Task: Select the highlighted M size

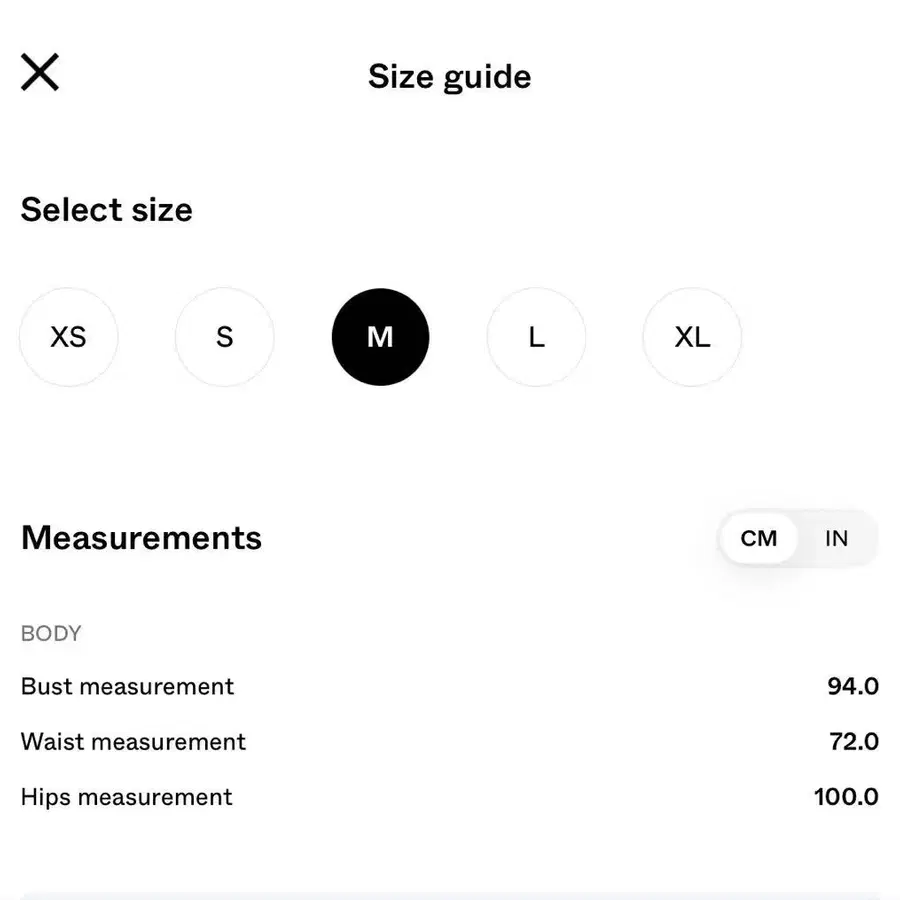Action: 381,337
